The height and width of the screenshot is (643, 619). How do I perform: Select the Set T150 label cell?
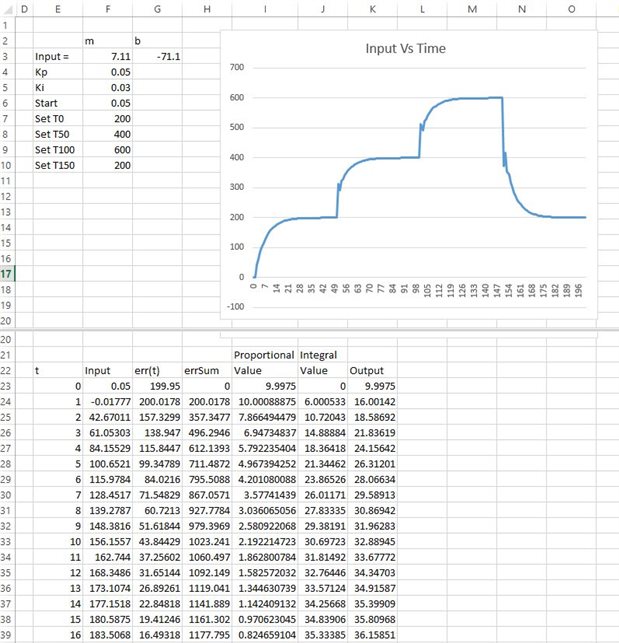(58, 165)
